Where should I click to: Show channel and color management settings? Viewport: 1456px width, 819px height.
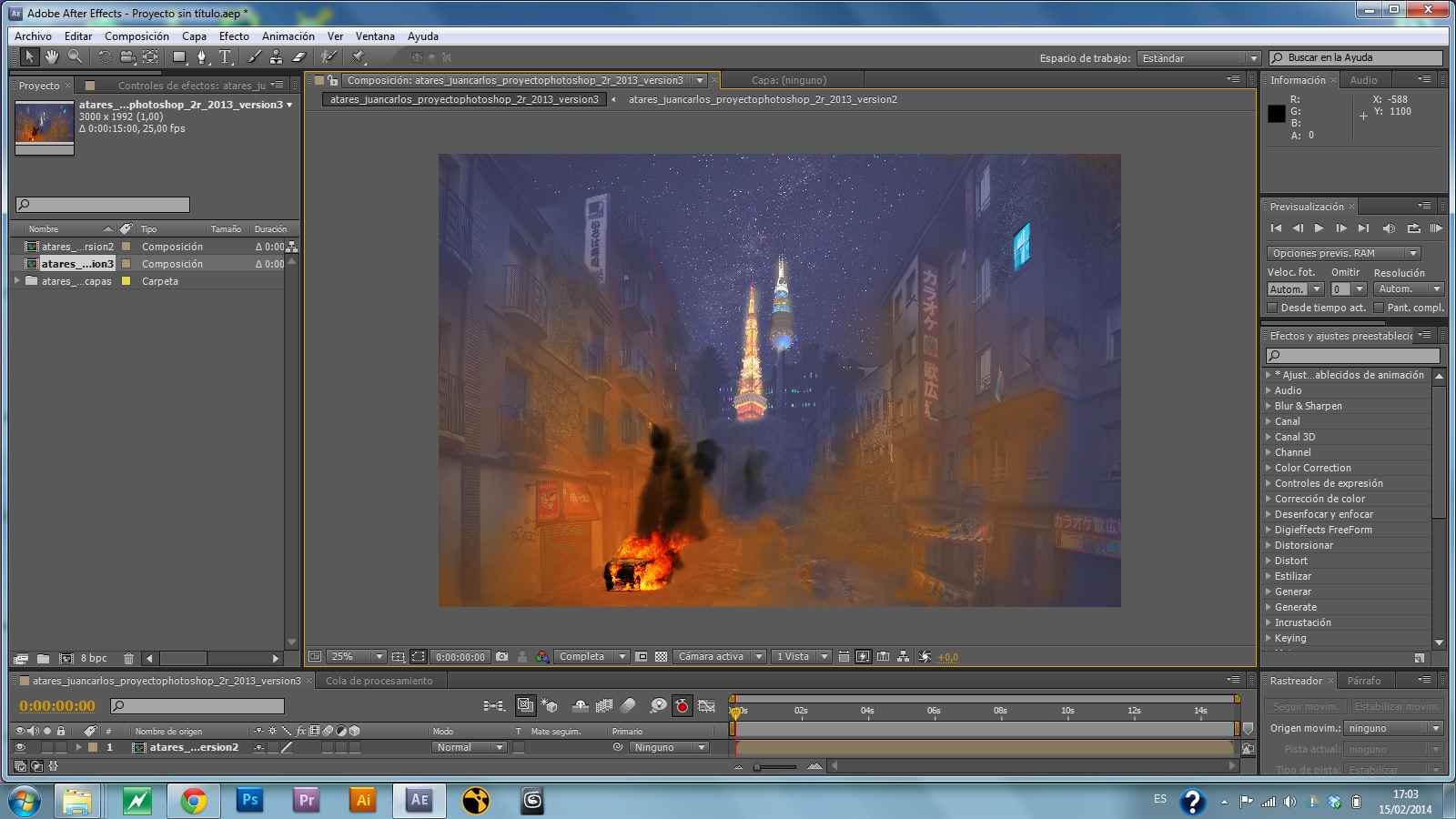pos(542,656)
